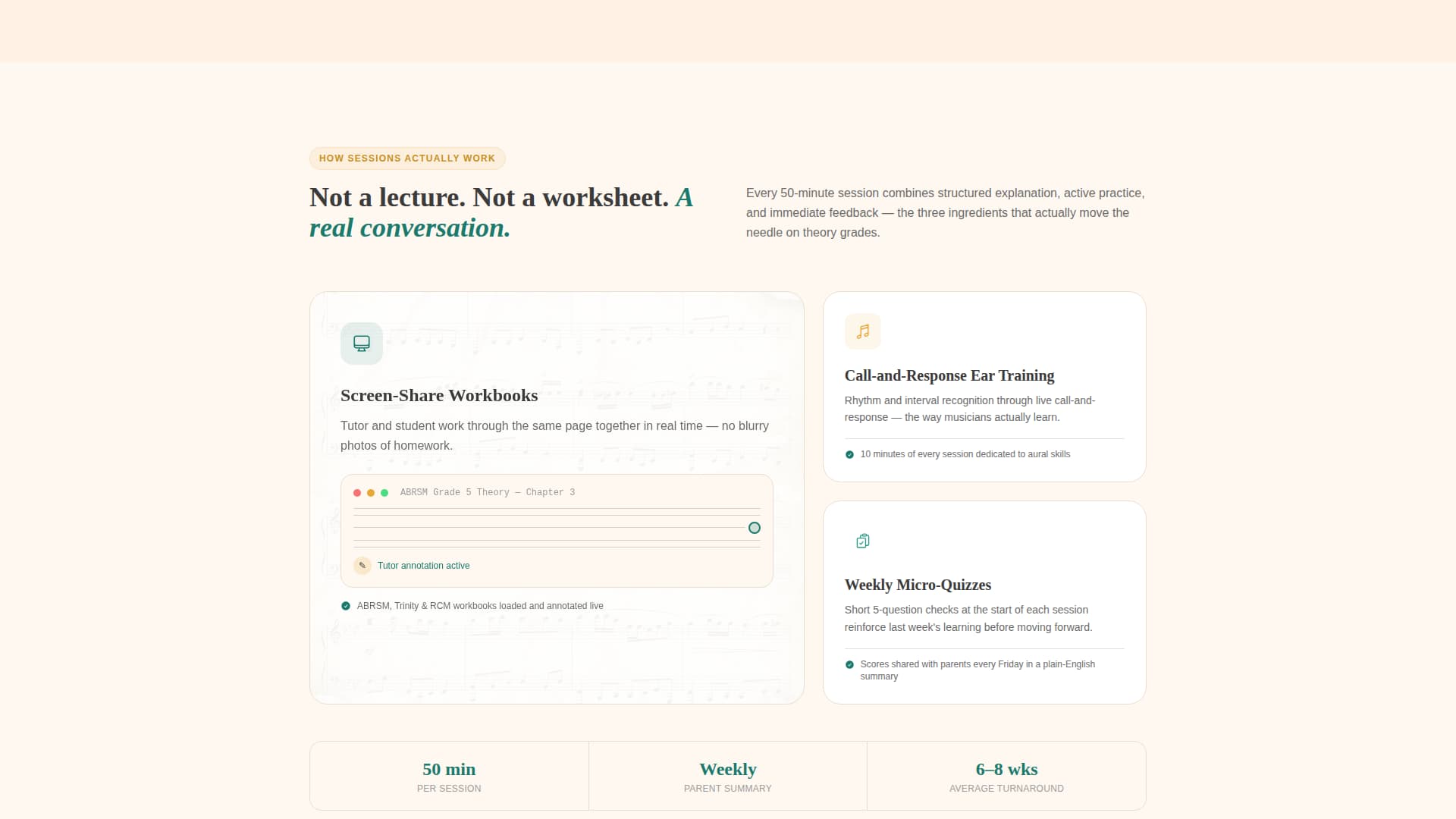1456x819 pixels.
Task: Click the 'Weekly' parent summary stat
Action: 728,769
